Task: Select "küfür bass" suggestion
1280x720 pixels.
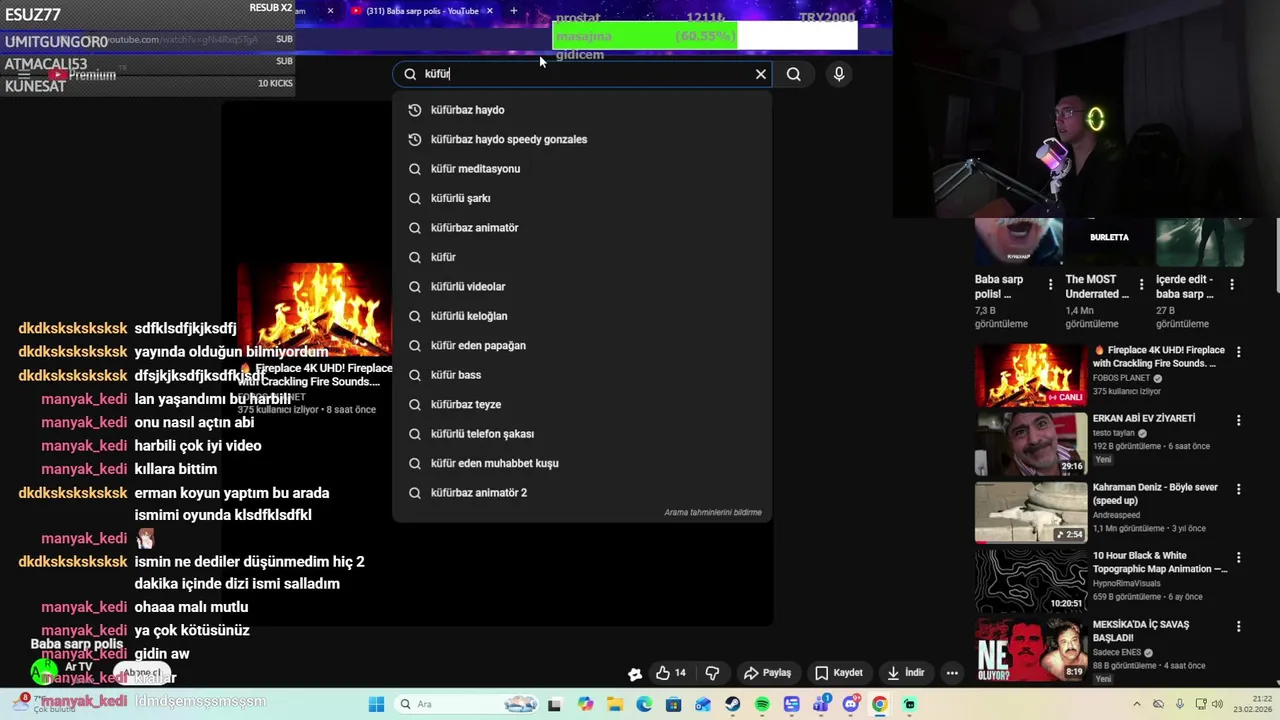Action: coord(582,375)
